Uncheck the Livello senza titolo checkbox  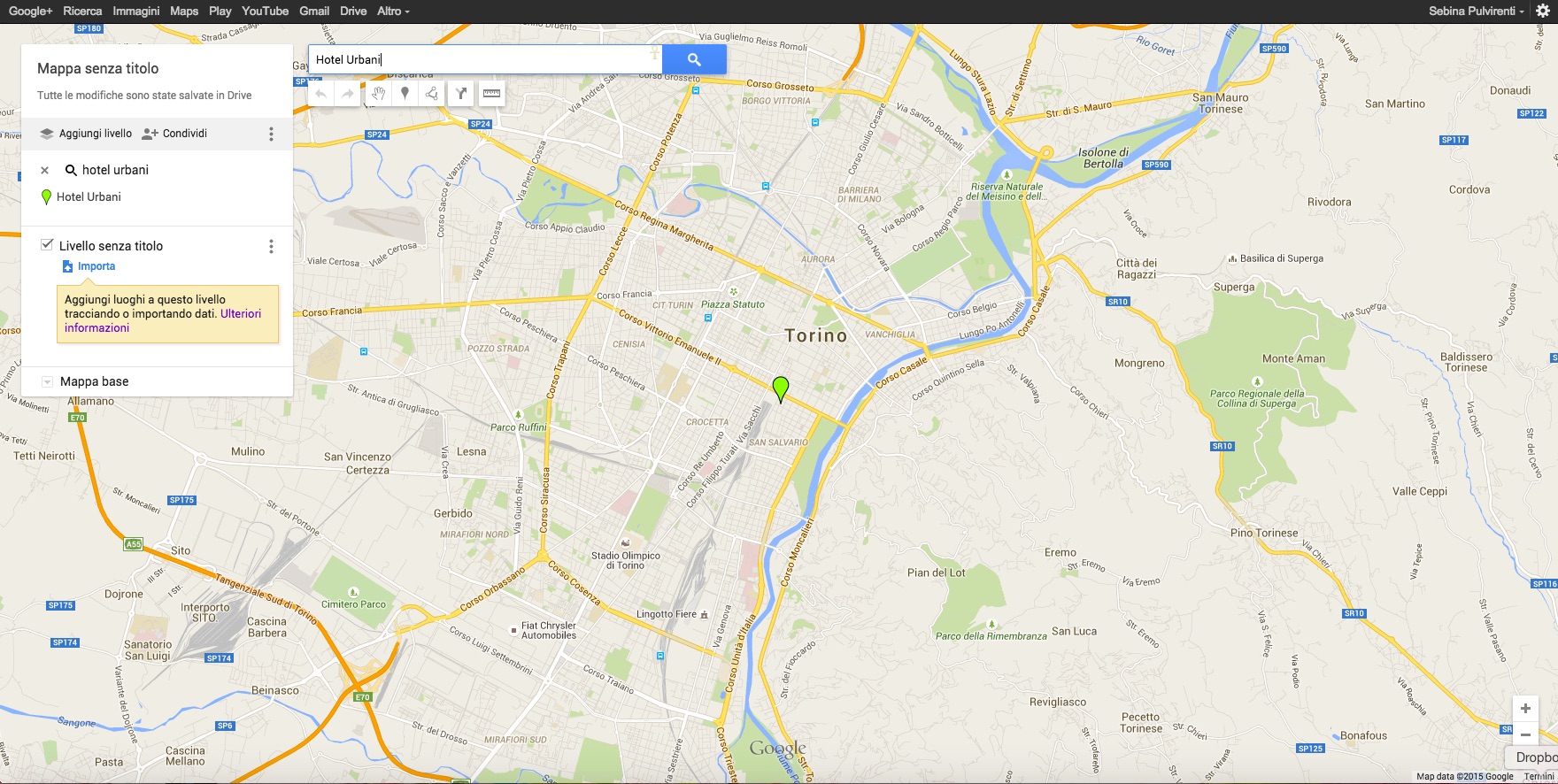tap(47, 245)
